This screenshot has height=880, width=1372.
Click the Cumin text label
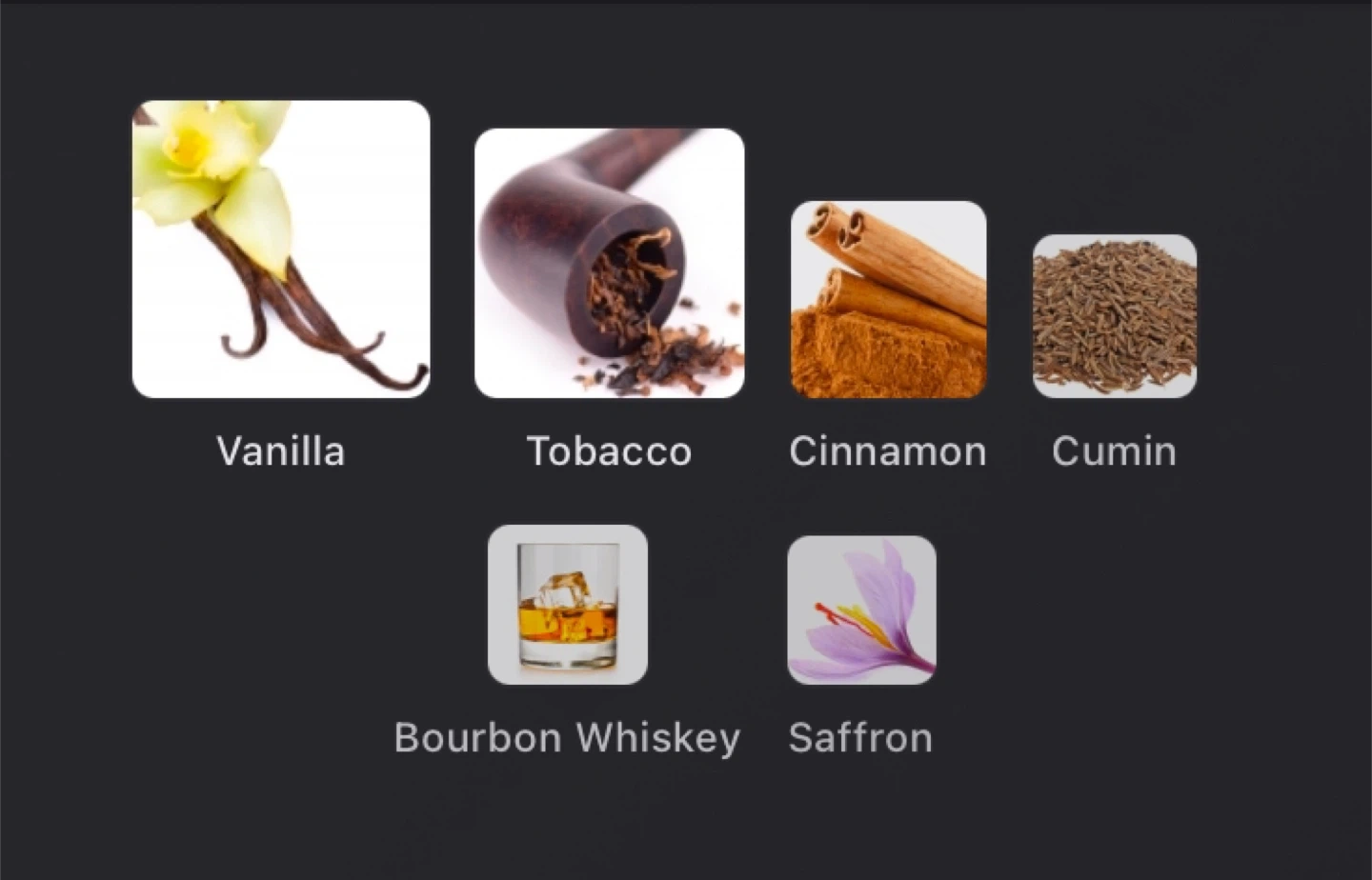1115,451
